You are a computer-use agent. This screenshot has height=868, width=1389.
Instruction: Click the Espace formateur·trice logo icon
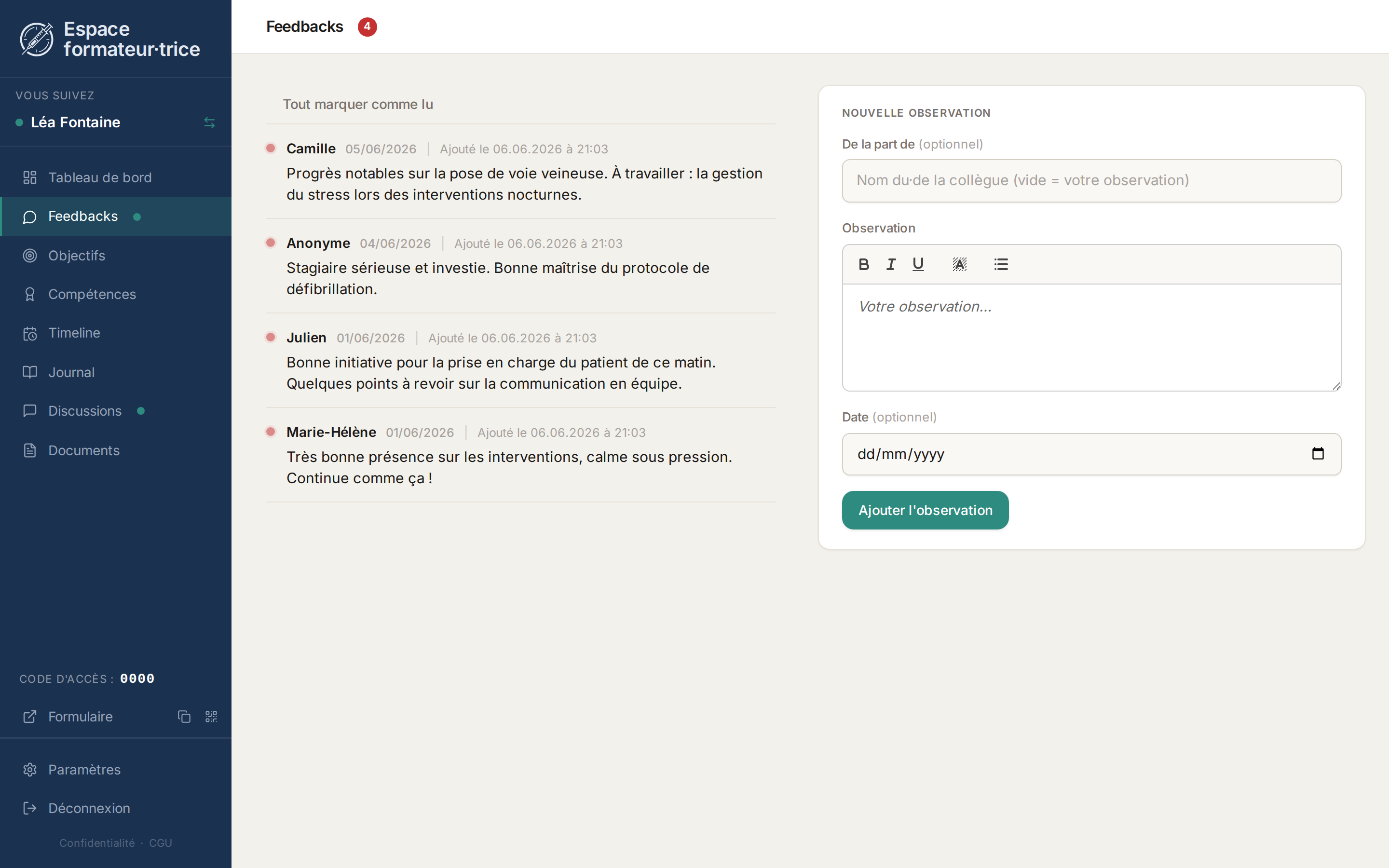click(37, 39)
